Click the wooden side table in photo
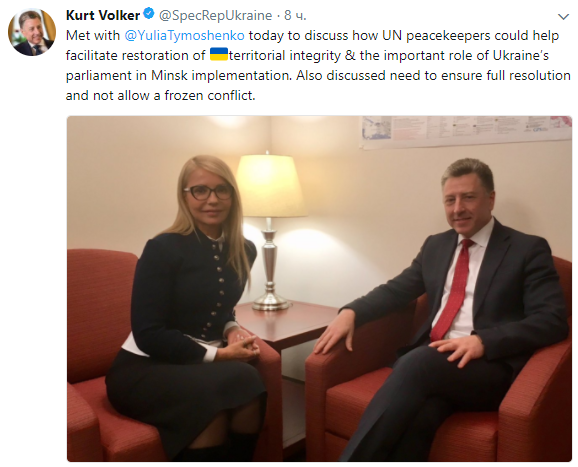The height and width of the screenshot is (467, 578). [287, 324]
